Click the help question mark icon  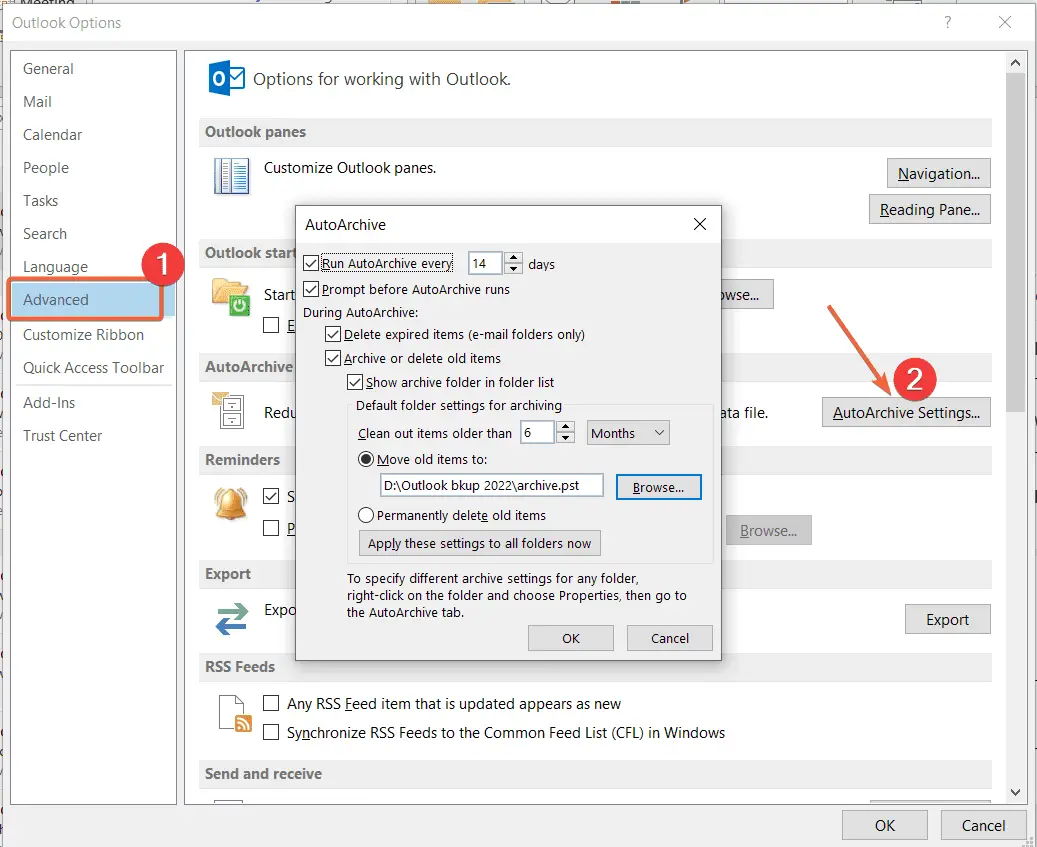pyautogui.click(x=948, y=22)
